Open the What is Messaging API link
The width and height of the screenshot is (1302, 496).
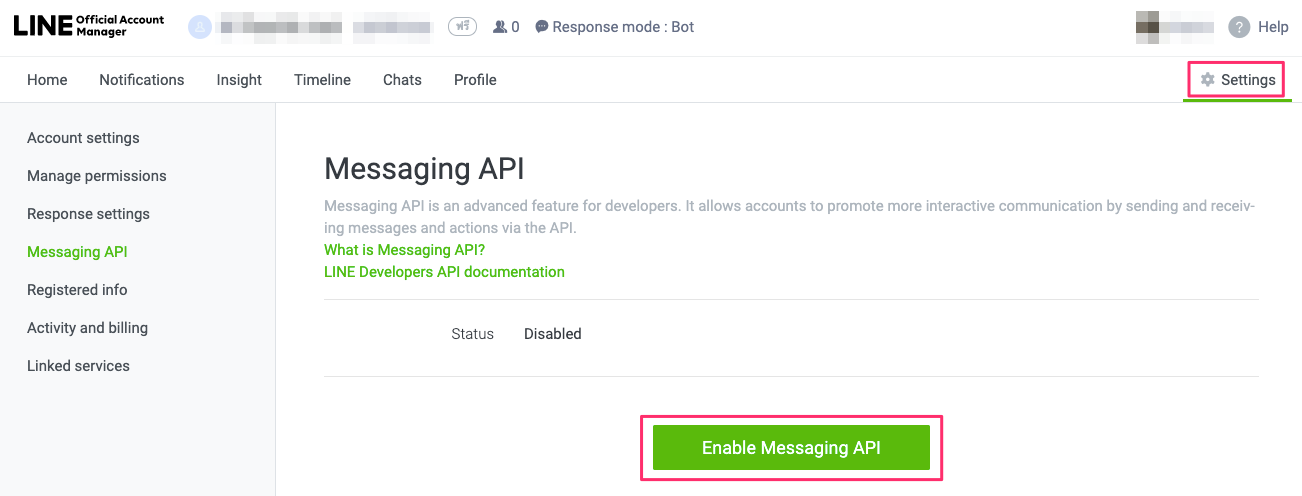(x=404, y=250)
